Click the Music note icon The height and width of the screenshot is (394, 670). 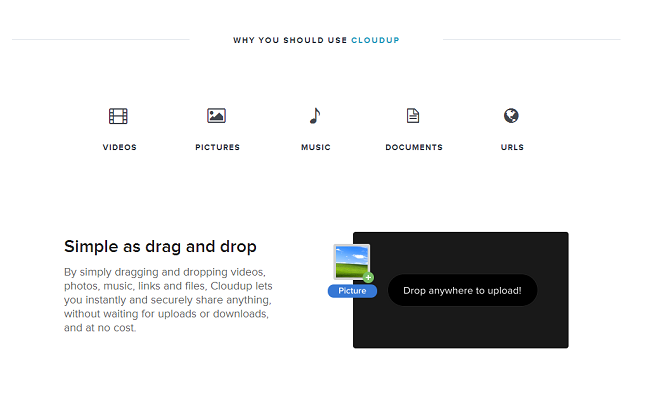315,115
